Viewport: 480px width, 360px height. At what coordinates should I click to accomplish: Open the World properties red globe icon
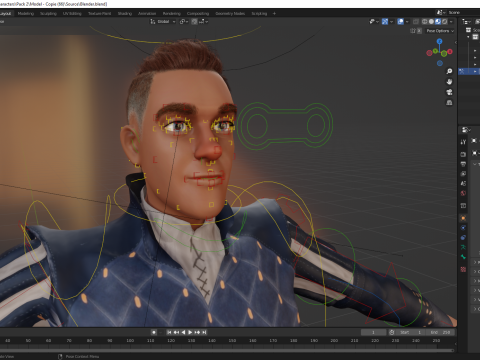pos(463,193)
